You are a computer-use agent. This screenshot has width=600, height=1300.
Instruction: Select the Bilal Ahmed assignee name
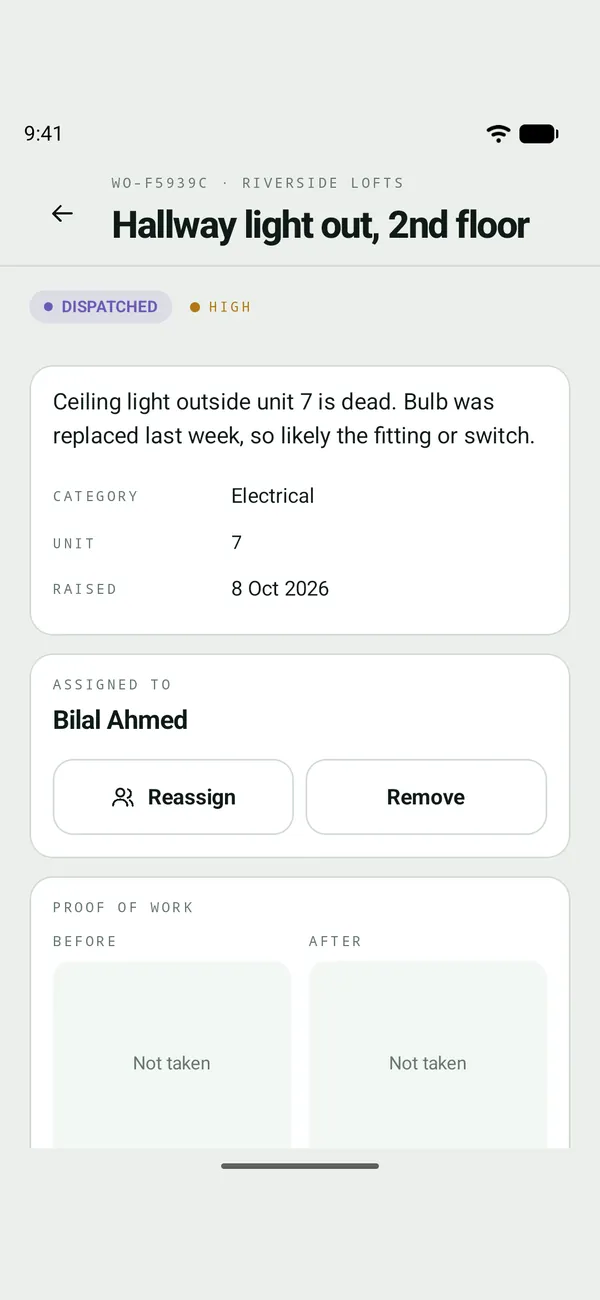120,720
